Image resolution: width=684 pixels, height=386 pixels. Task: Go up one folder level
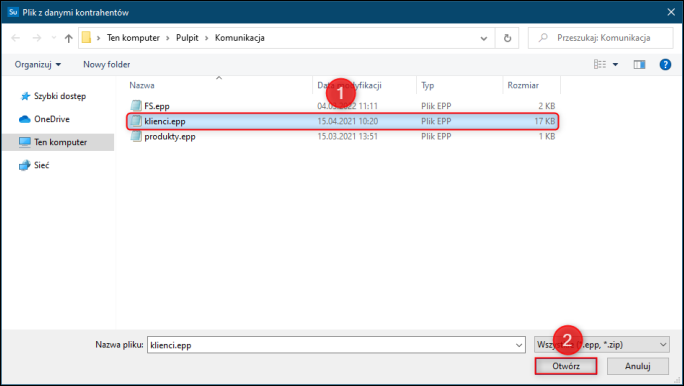pyautogui.click(x=68, y=38)
